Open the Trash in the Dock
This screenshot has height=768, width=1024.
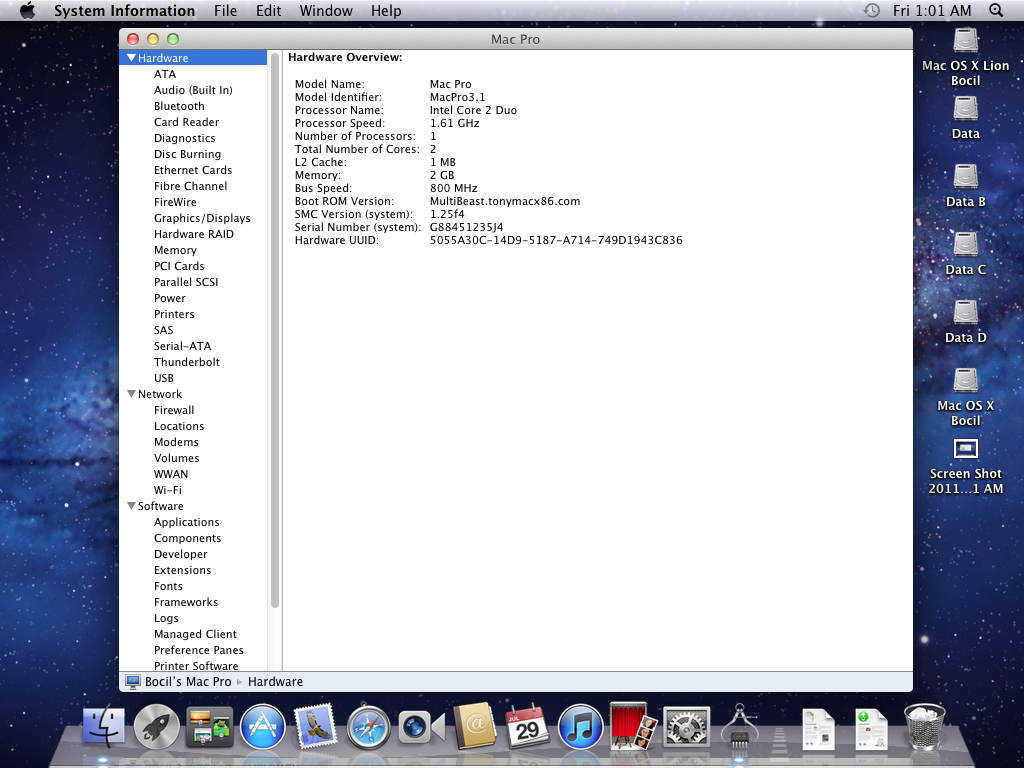point(924,727)
